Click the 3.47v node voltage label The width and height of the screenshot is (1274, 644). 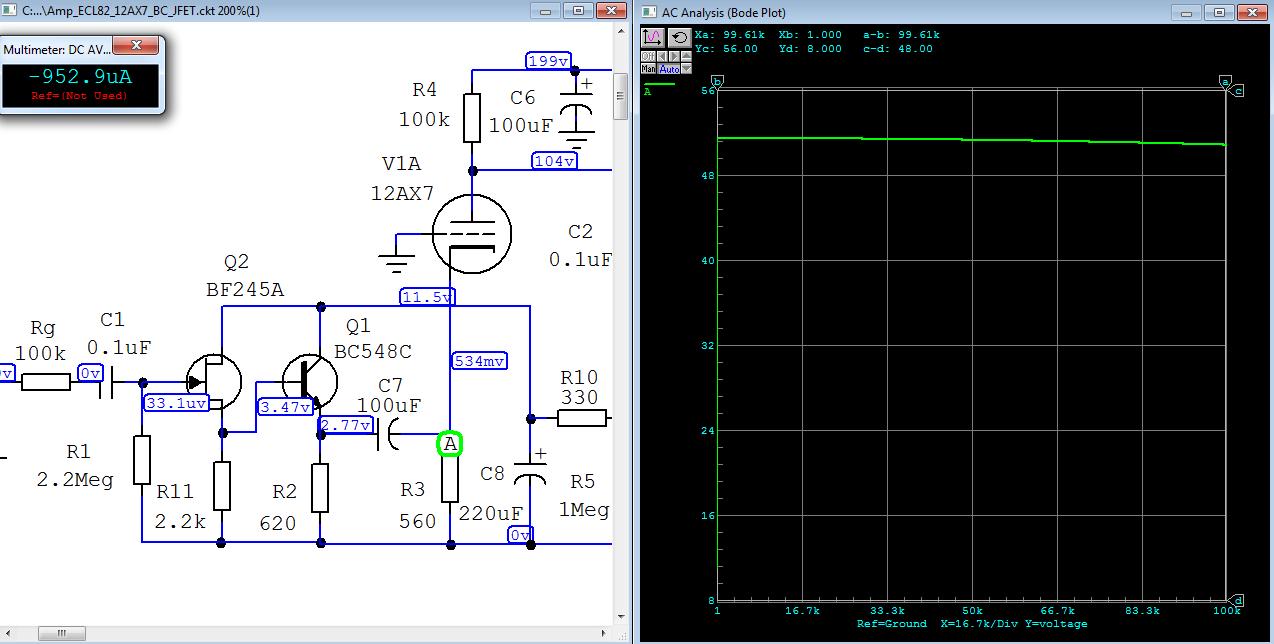(x=285, y=407)
